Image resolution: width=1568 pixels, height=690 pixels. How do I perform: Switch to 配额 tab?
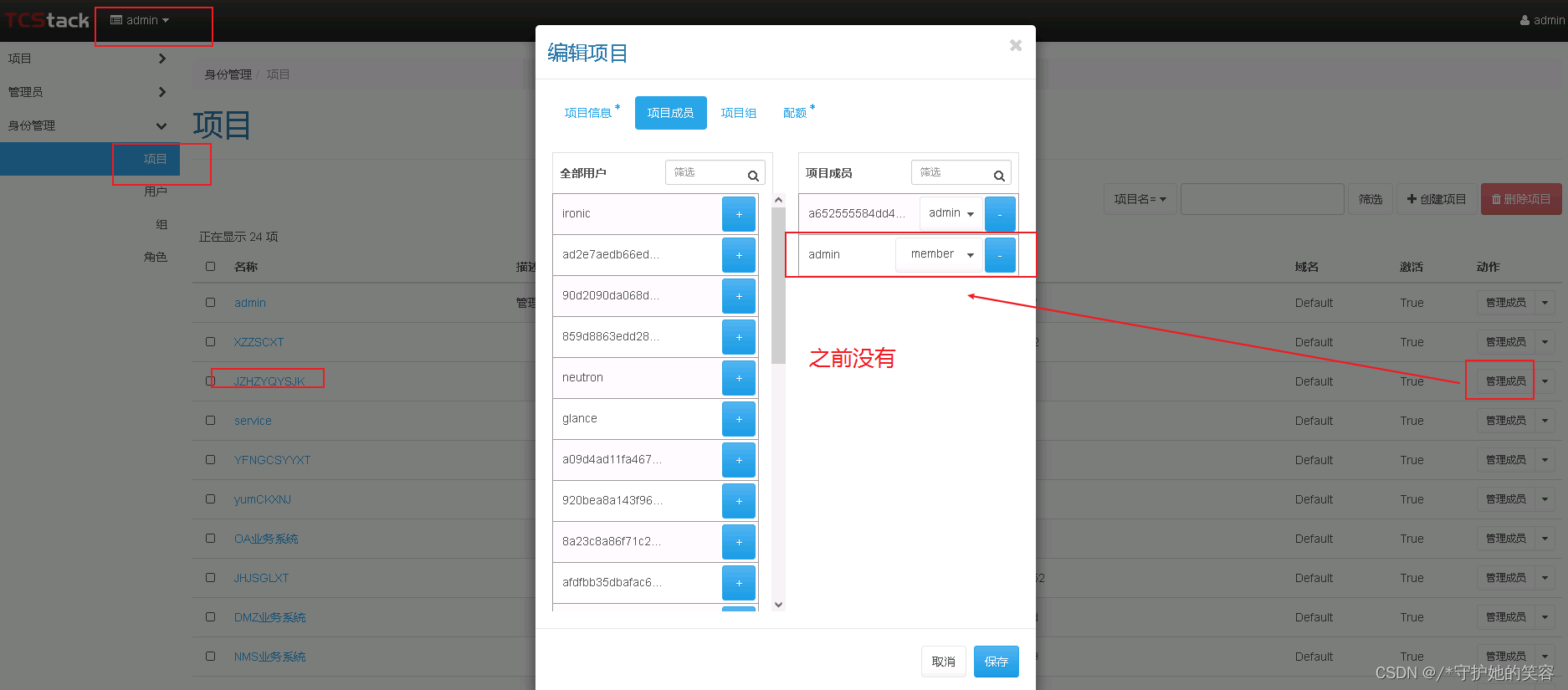coord(797,113)
